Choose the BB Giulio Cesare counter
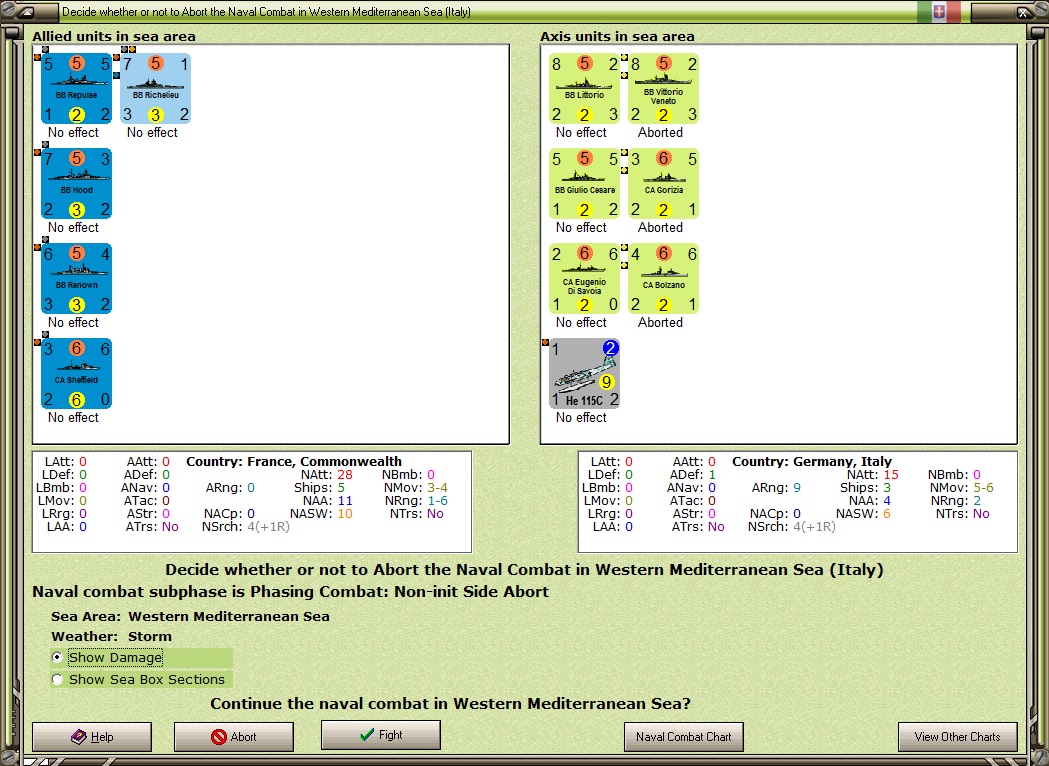Image resolution: width=1049 pixels, height=766 pixels. pos(585,184)
